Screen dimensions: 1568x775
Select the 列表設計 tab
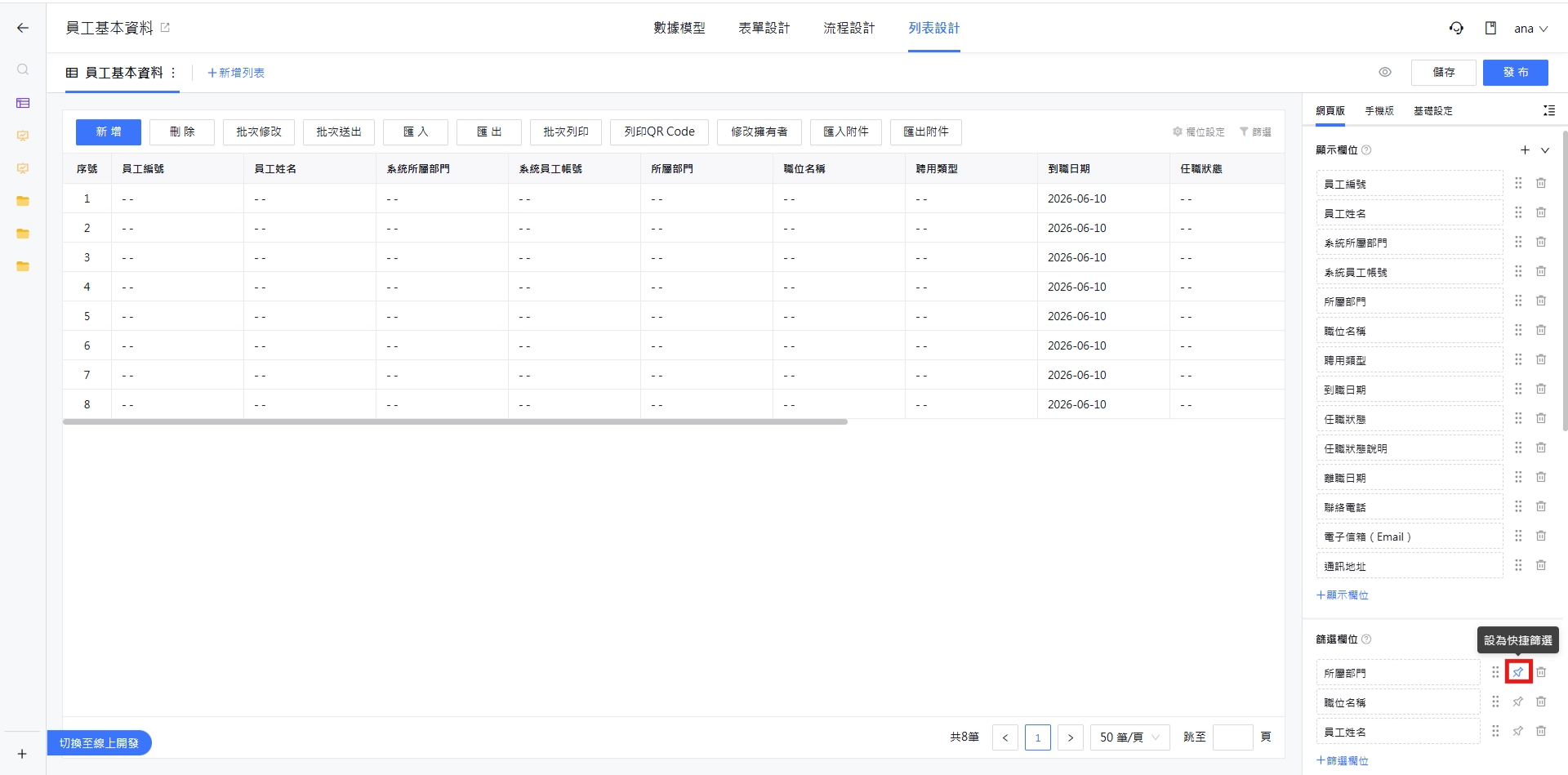click(x=933, y=28)
